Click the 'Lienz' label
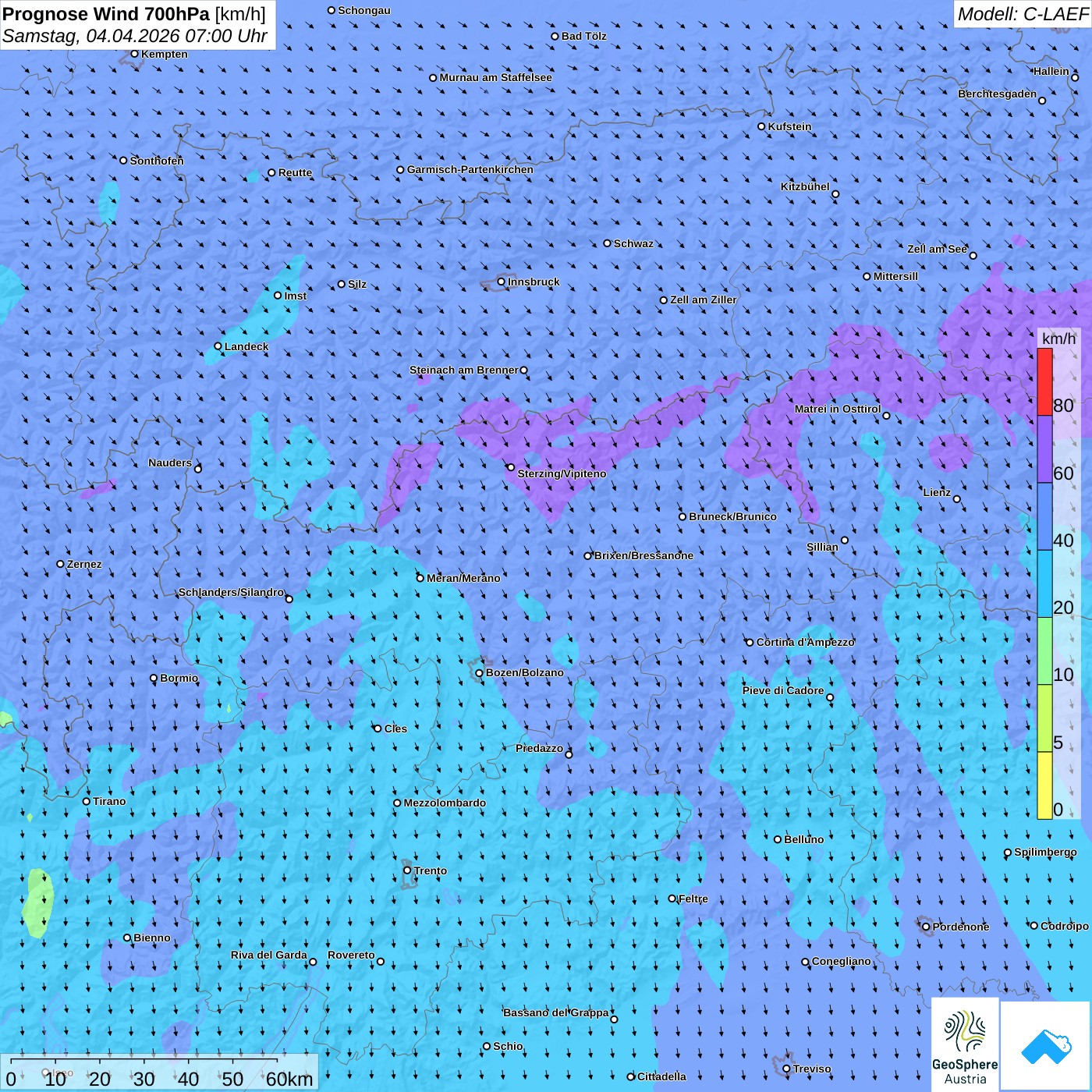Image resolution: width=1092 pixels, height=1092 pixels. click(x=937, y=492)
